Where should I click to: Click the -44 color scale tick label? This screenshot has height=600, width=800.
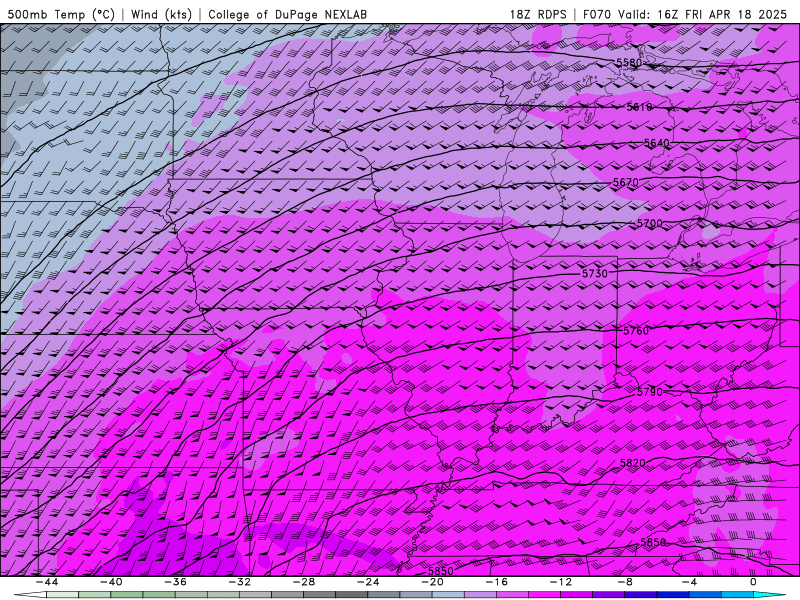pos(47,582)
